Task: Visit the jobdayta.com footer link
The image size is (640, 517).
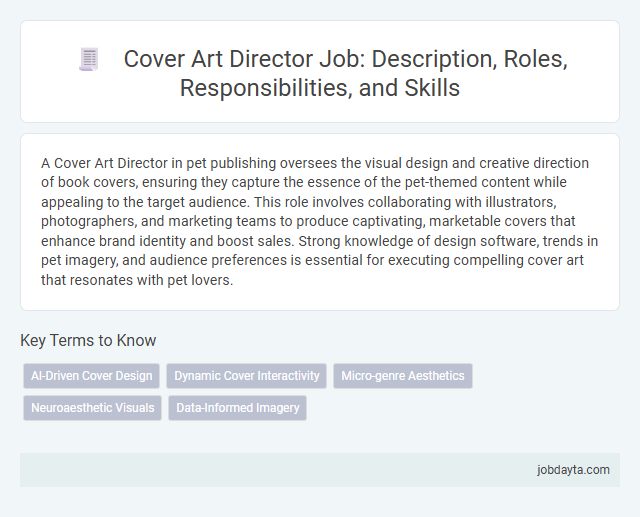Action: coord(573,470)
